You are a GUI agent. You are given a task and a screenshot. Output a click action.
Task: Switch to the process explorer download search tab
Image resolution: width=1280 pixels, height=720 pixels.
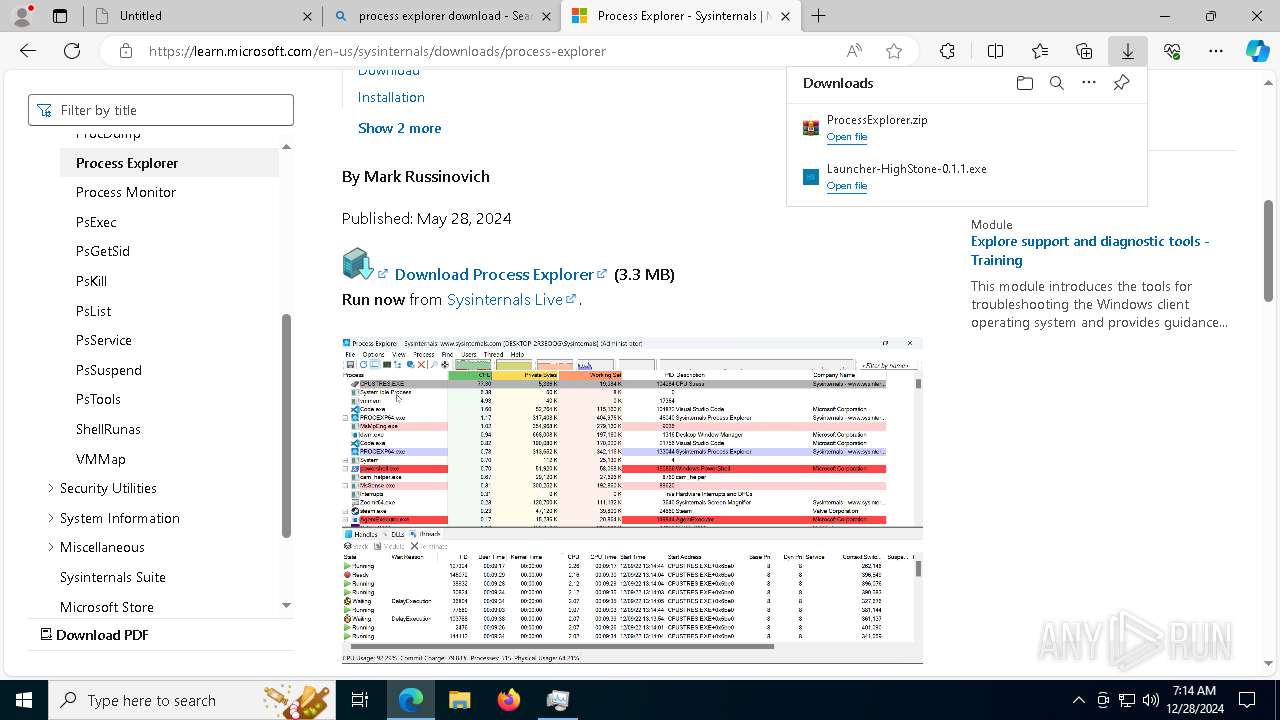point(442,16)
